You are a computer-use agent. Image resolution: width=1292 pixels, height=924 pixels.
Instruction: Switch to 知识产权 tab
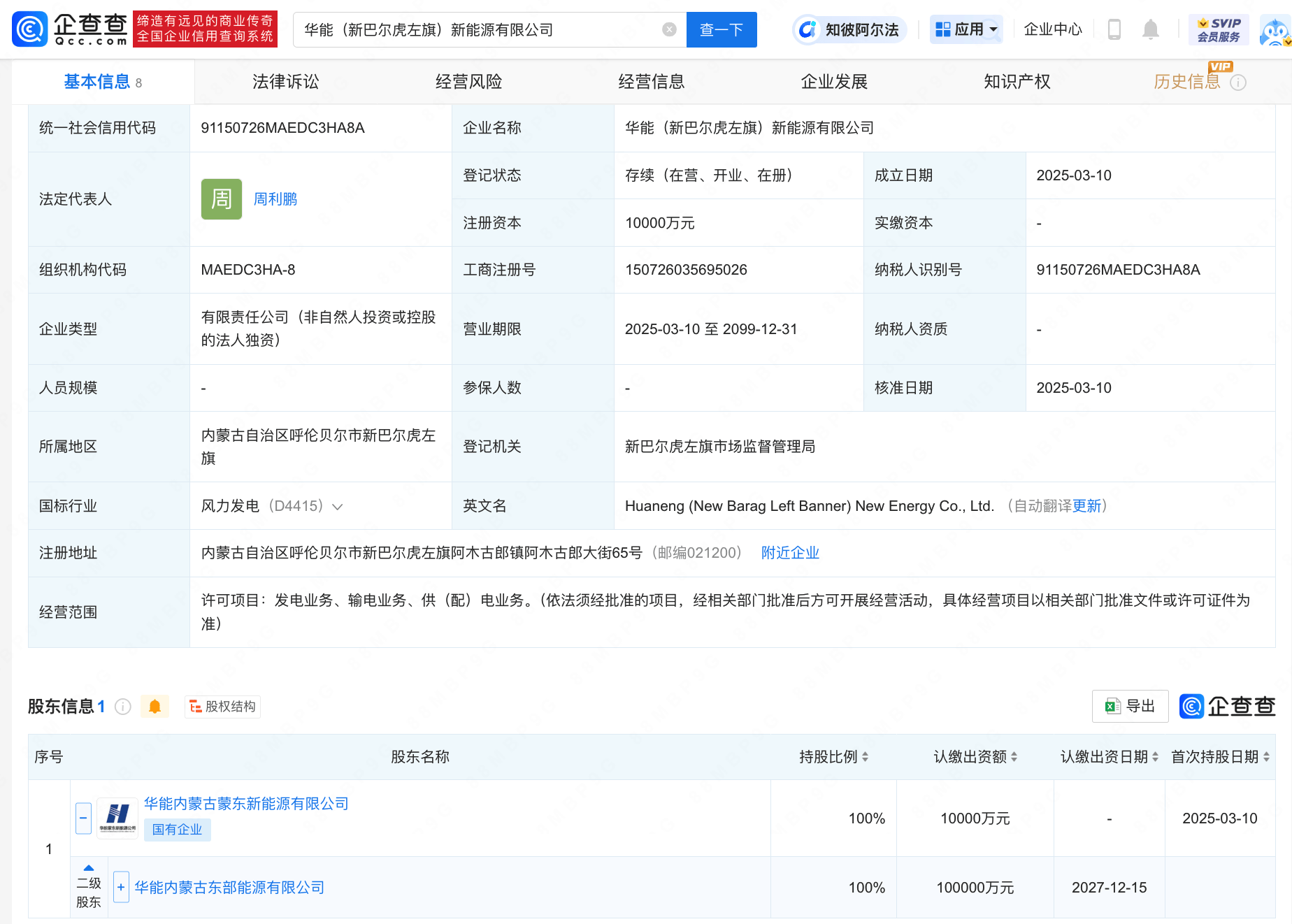tap(1017, 82)
